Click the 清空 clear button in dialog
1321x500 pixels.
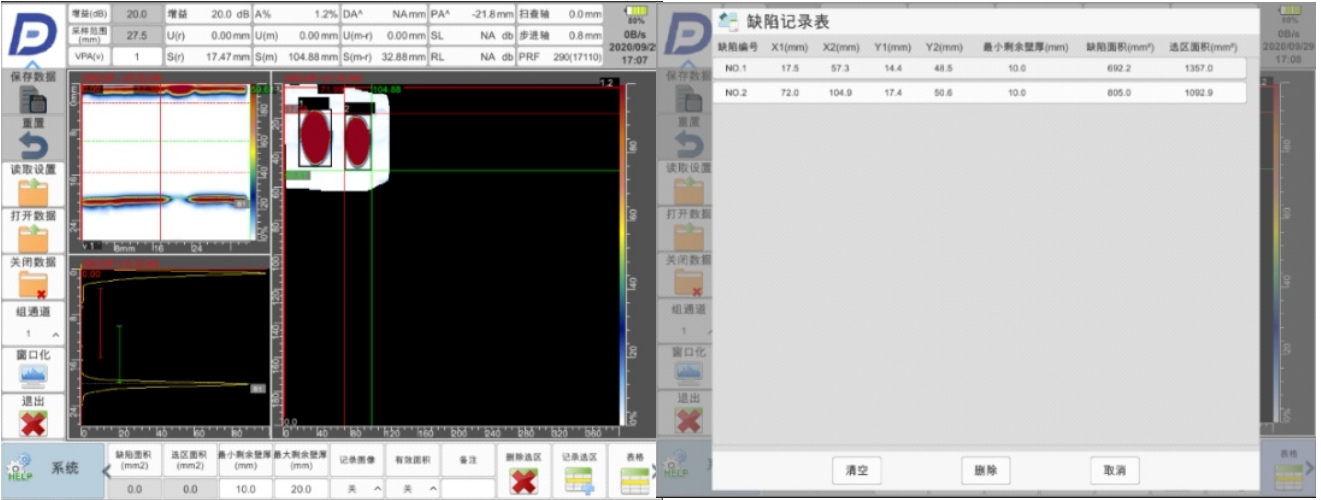pos(856,470)
